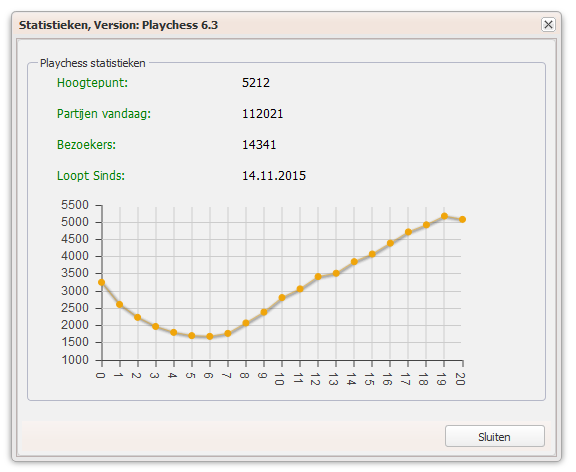Select the date 14.11.2015
The width and height of the screenshot is (576, 472).
coord(274,176)
